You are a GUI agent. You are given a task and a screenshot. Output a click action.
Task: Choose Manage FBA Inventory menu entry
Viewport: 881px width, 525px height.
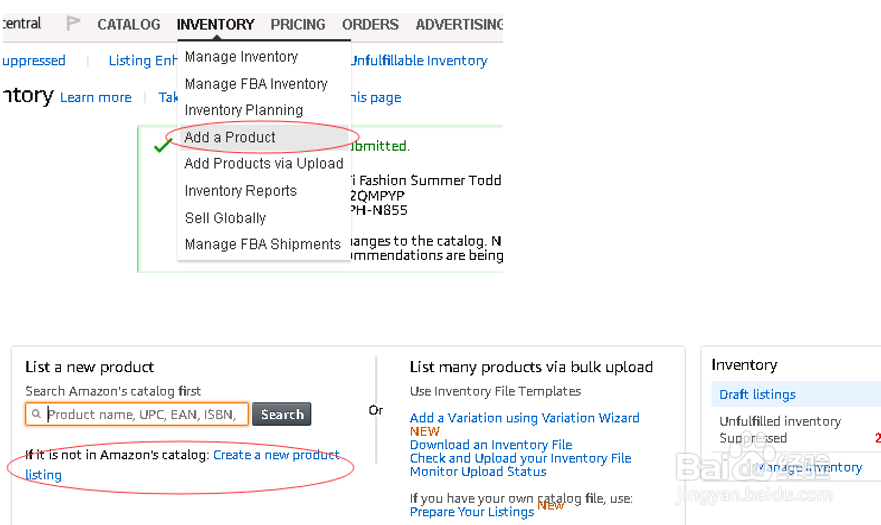[256, 84]
